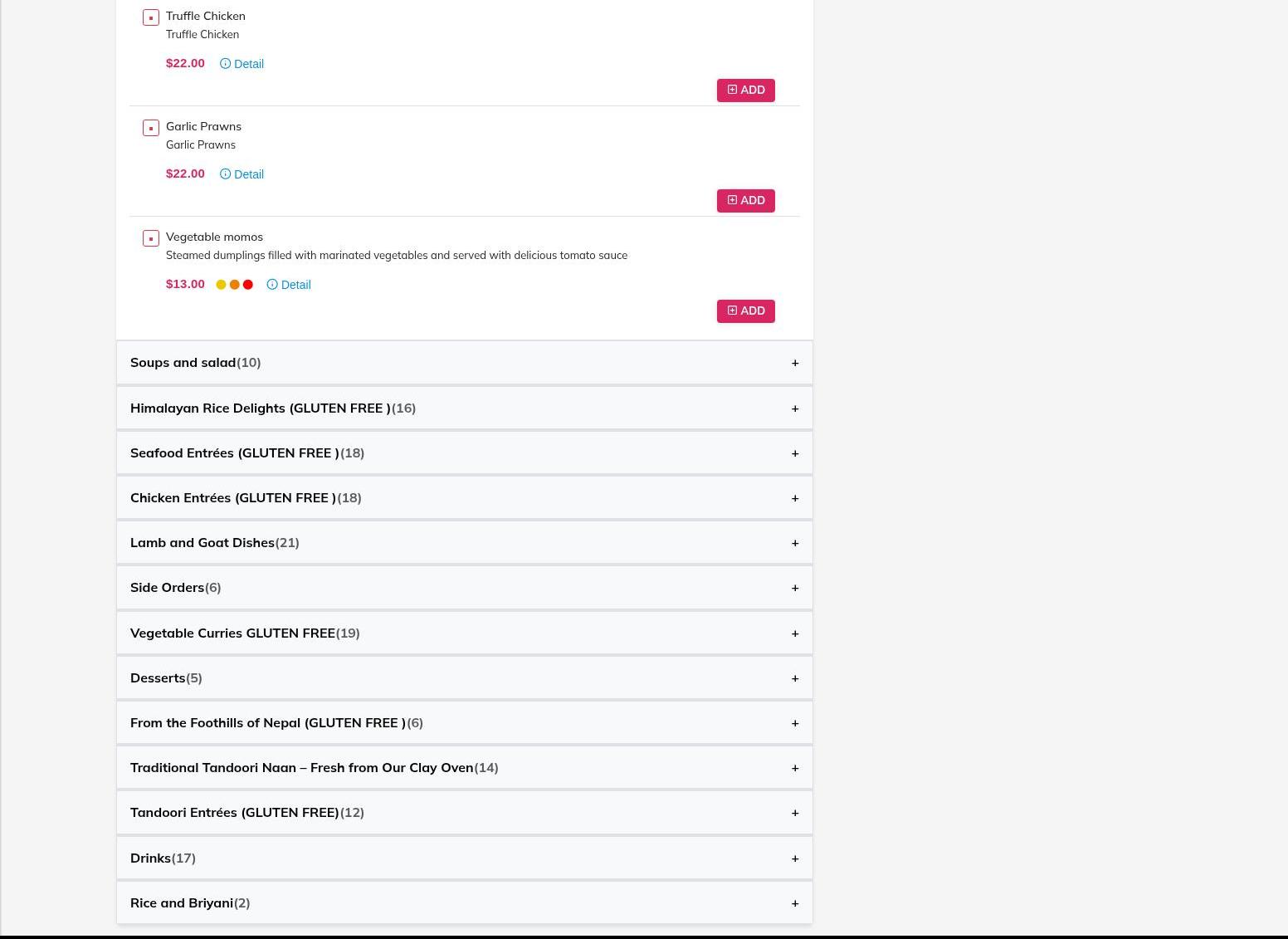Click the red square icon beside Garlic Prawns
This screenshot has height=939, width=1288.
coord(151,128)
